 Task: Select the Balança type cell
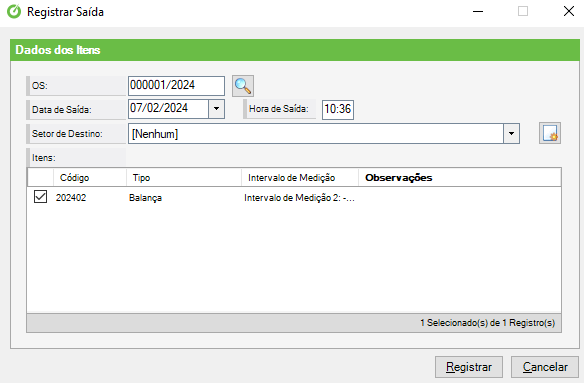145,198
